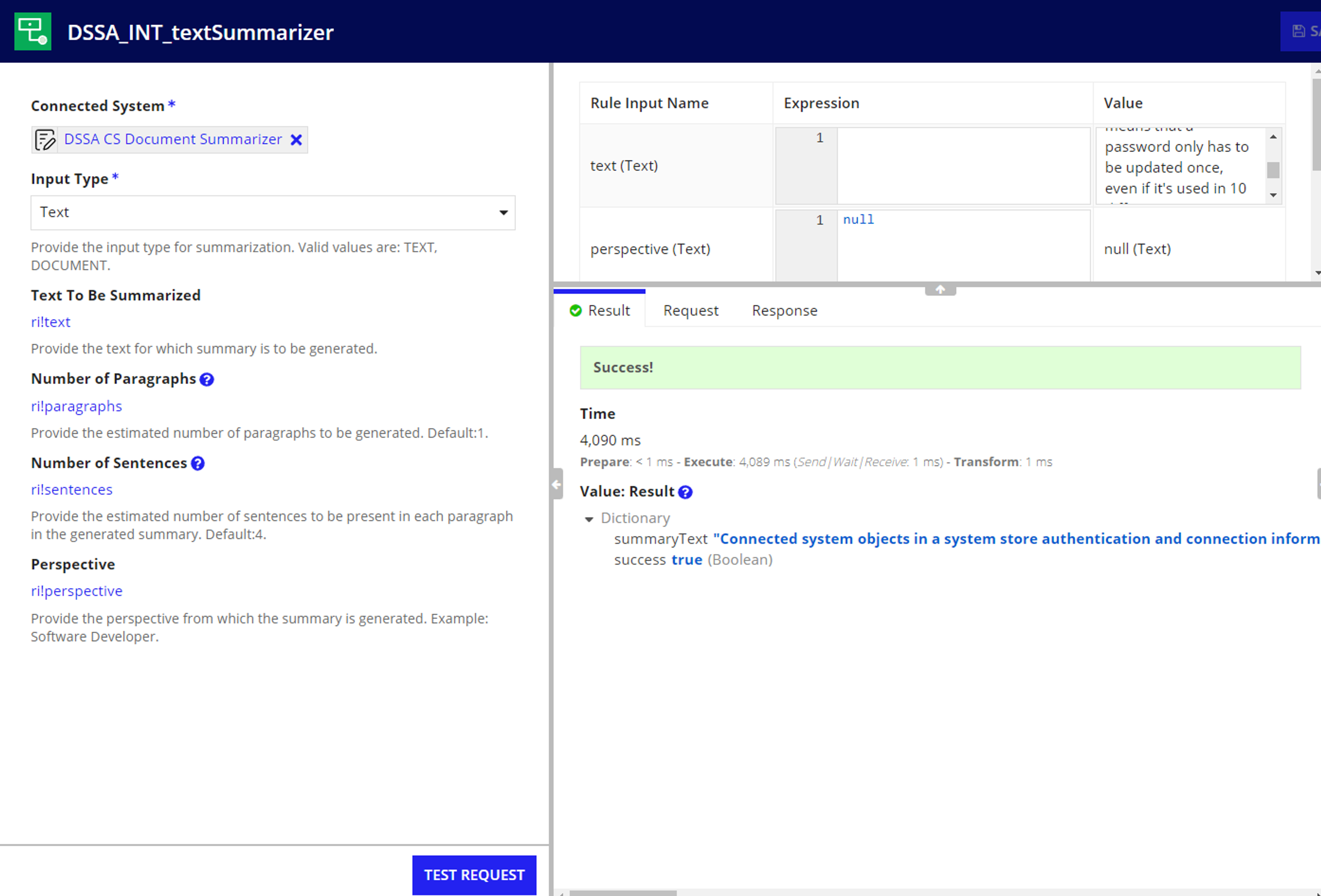Click the 4,090 ms time value
Image resolution: width=1321 pixels, height=896 pixels.
click(x=610, y=441)
